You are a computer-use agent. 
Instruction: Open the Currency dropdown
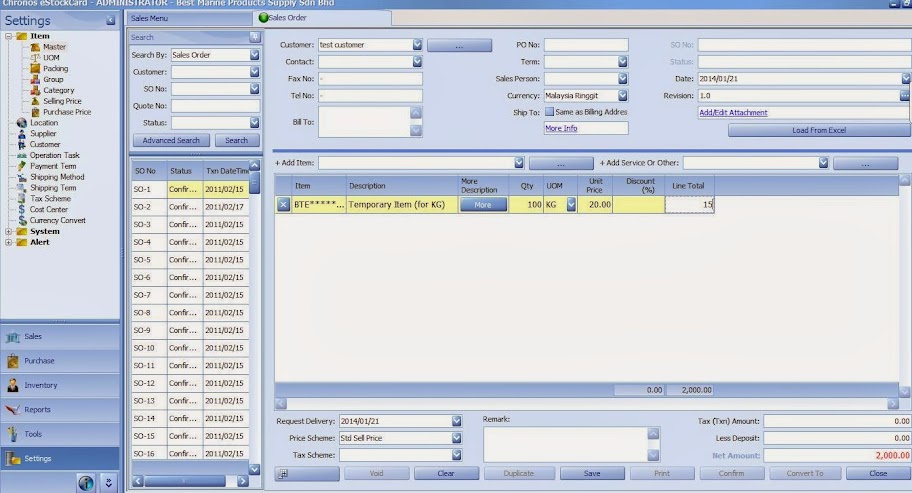point(623,95)
